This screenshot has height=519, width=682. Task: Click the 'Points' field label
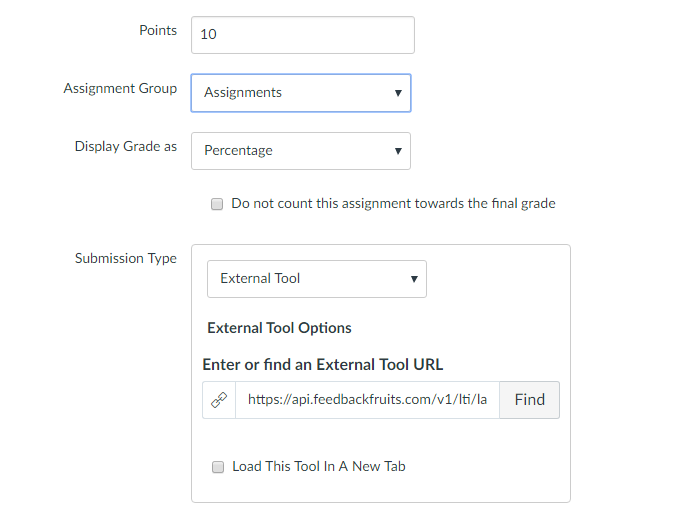tap(158, 30)
